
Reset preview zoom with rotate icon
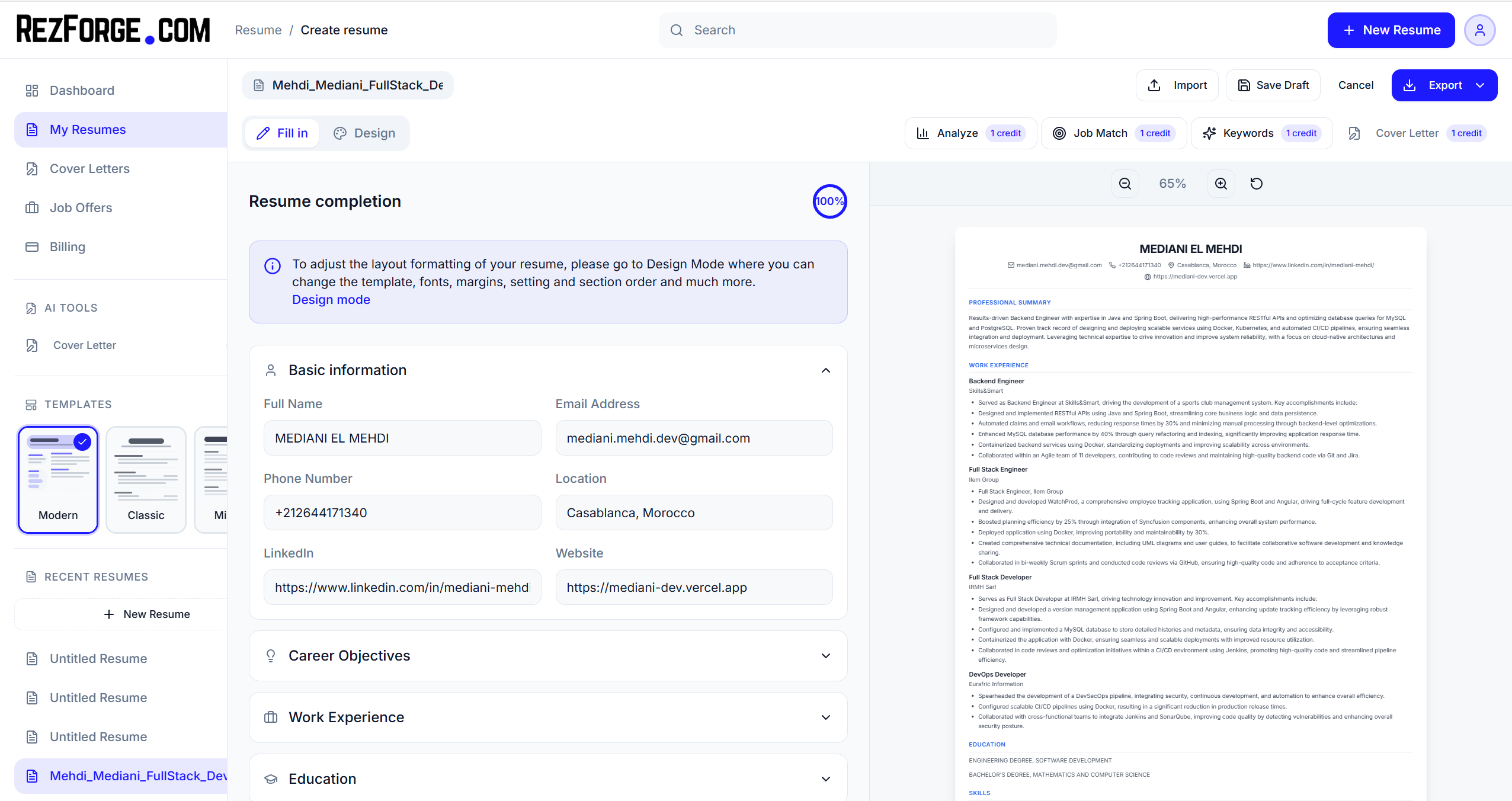[x=1256, y=184]
